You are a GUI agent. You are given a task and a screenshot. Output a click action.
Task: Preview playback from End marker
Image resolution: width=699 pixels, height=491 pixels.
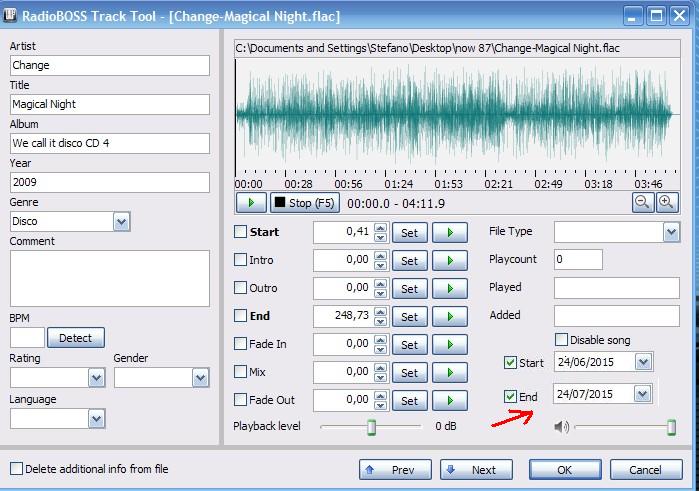click(450, 317)
